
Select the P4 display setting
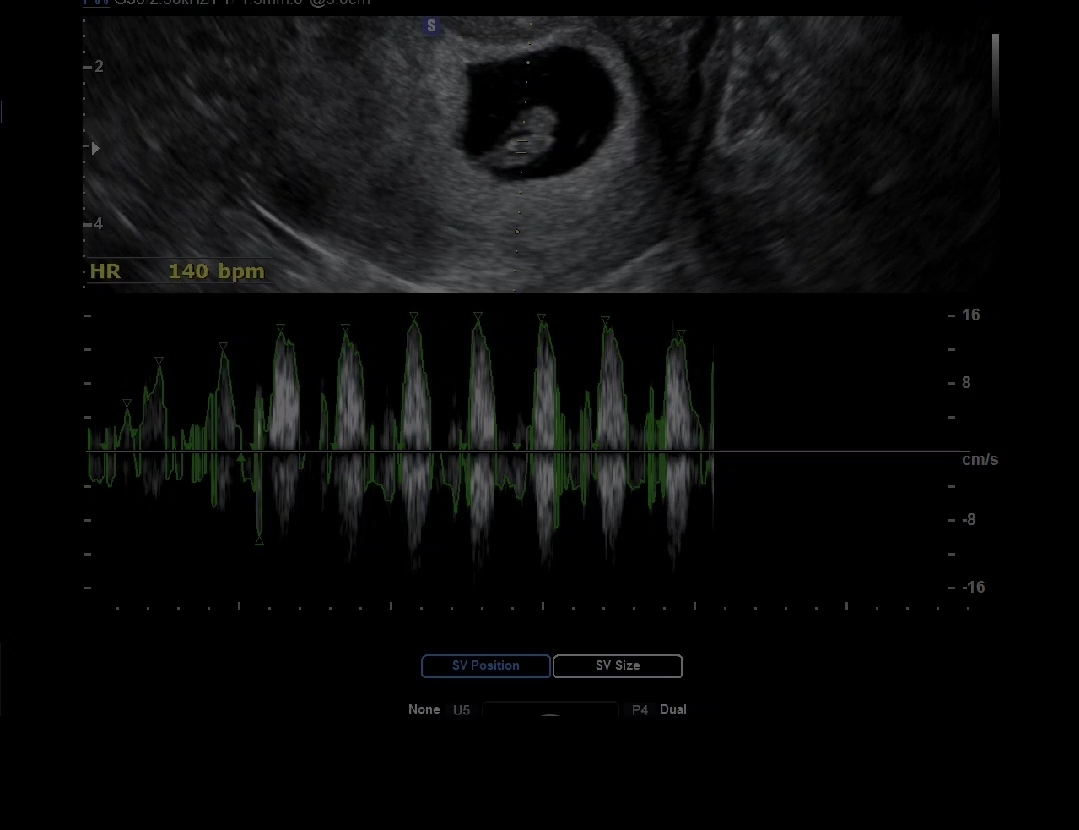640,711
